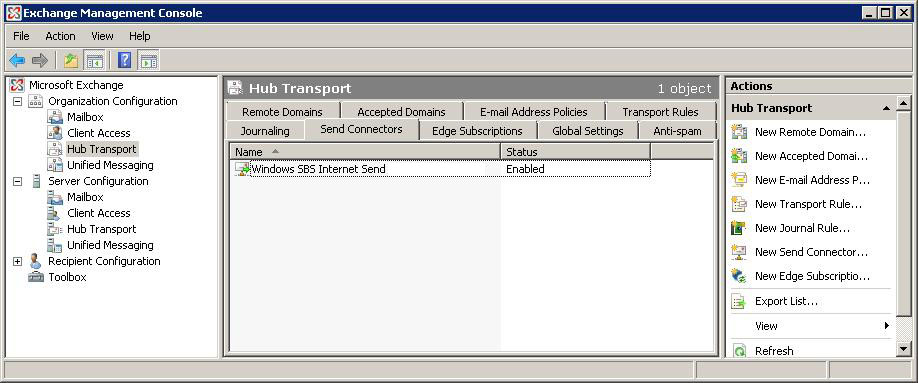
Task: Select the Send Connectors tab
Action: point(361,129)
